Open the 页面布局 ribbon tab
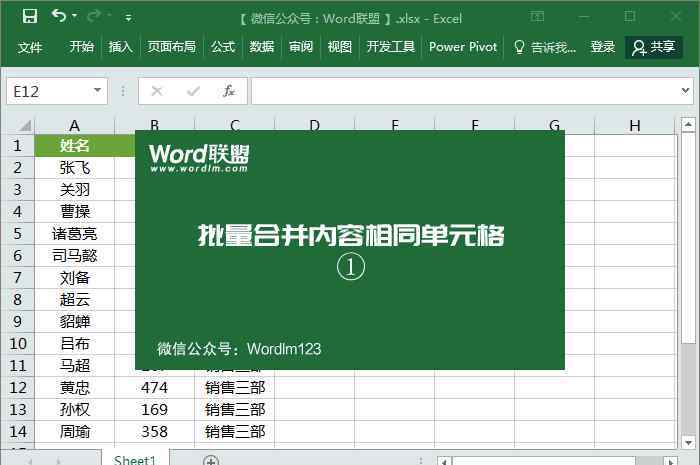 coord(171,46)
